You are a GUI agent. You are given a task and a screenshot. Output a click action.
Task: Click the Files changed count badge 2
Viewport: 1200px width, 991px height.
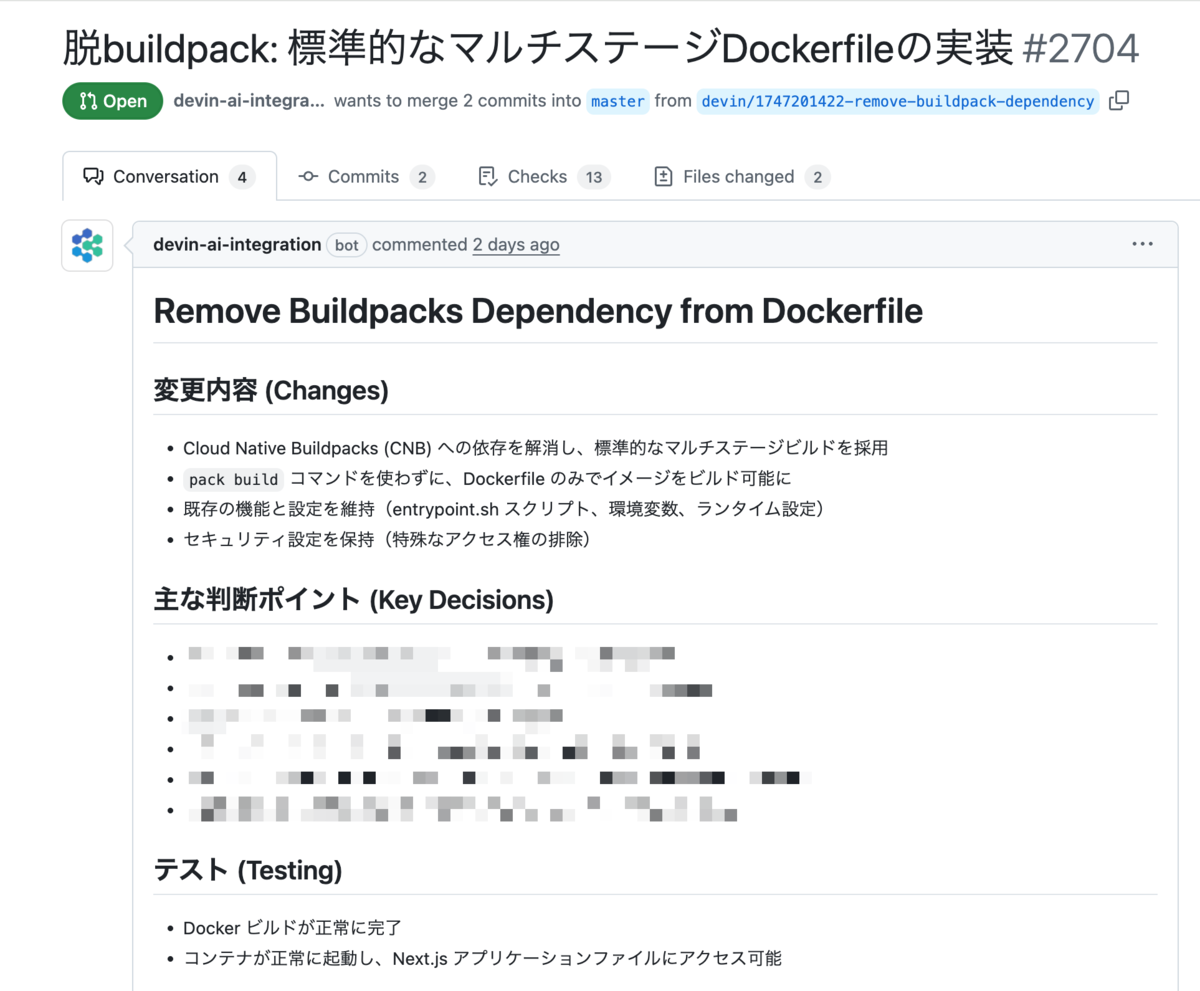pyautogui.click(x=817, y=177)
